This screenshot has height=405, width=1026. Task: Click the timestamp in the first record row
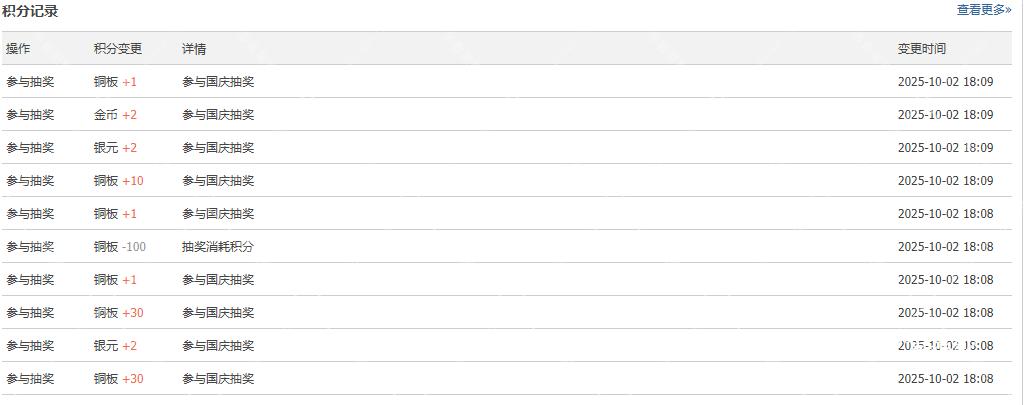point(945,82)
